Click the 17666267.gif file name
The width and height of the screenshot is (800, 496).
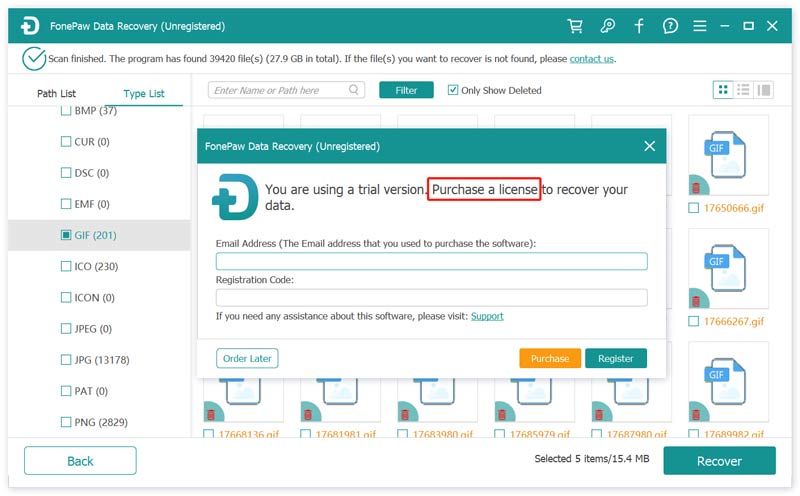tap(734, 321)
